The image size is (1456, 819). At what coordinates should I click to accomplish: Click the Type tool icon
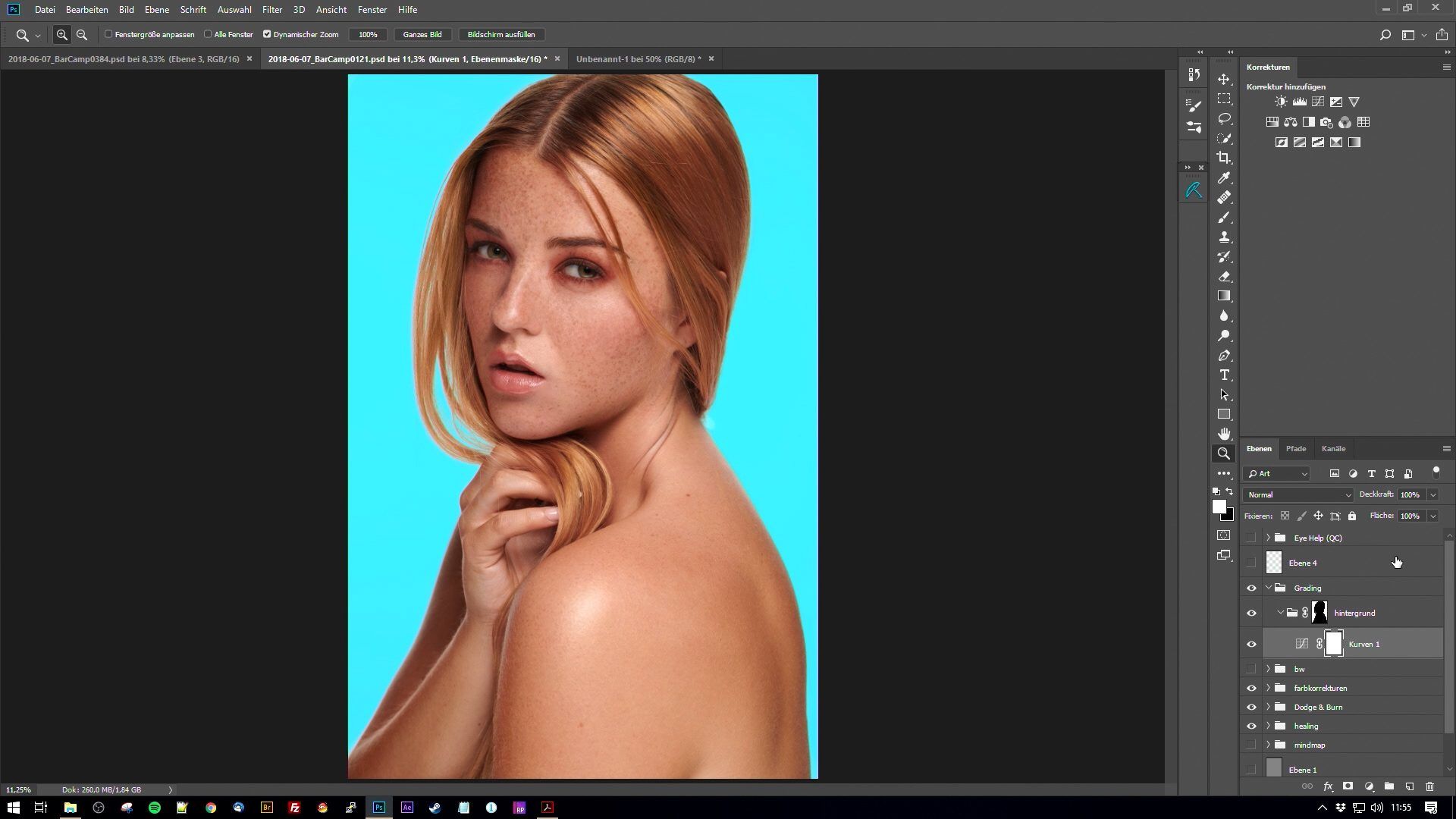pyautogui.click(x=1225, y=375)
